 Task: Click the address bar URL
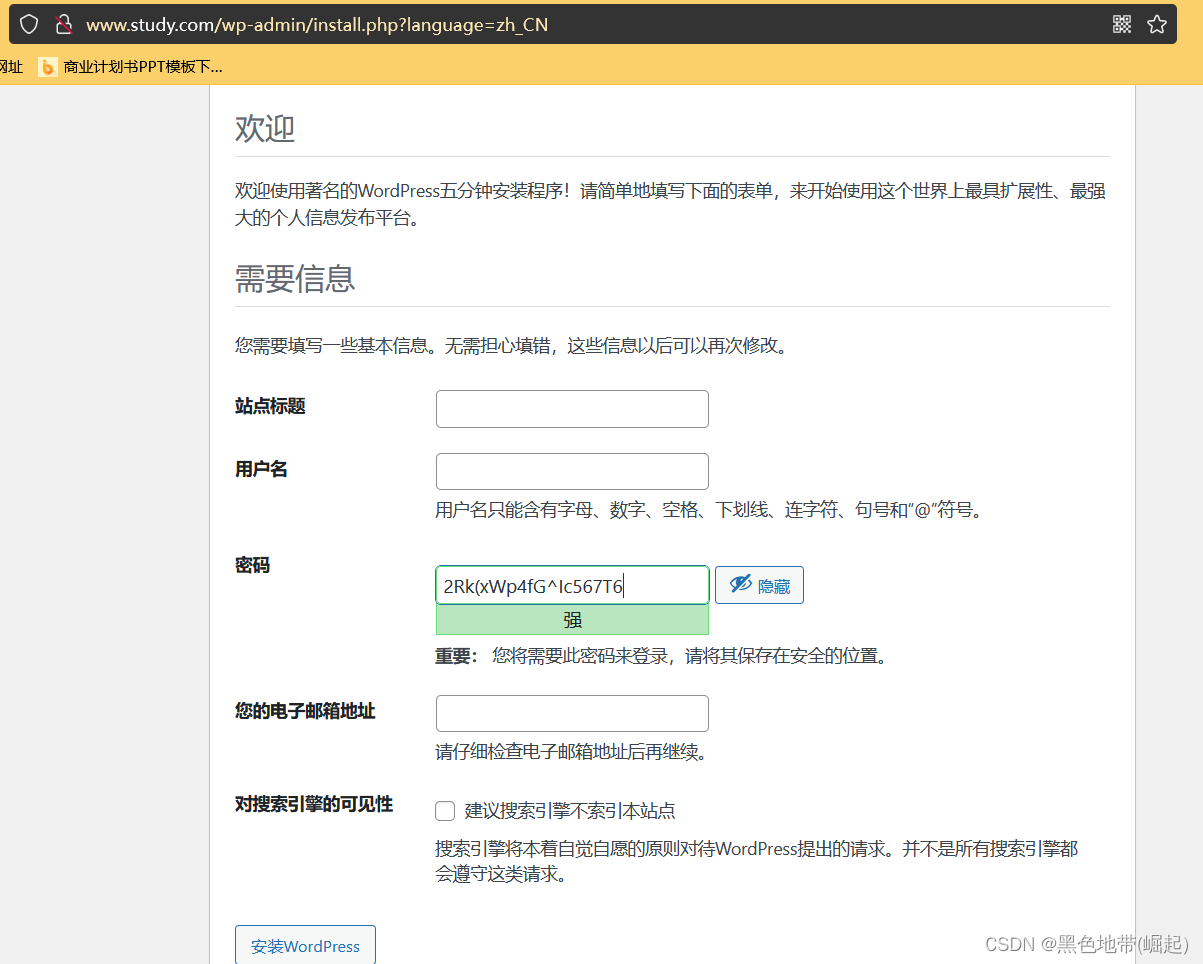tap(317, 24)
